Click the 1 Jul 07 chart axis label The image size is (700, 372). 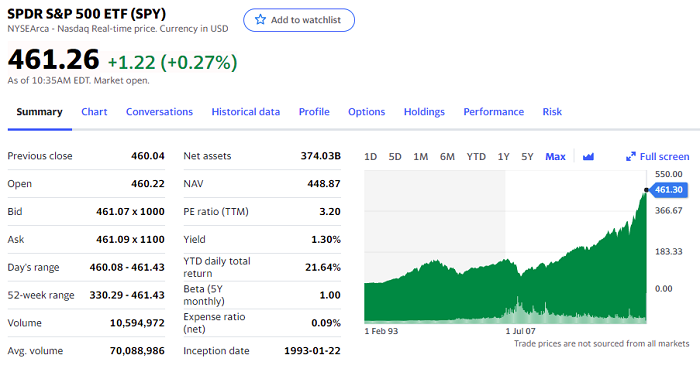point(521,331)
